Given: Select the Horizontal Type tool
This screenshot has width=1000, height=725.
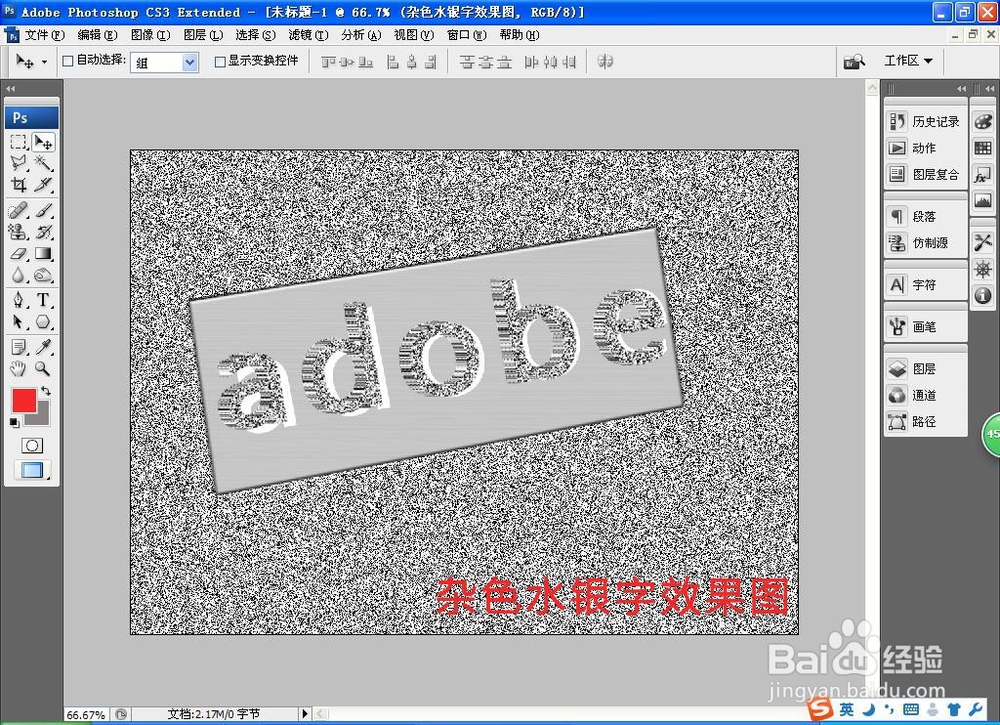Looking at the screenshot, I should 43,300.
